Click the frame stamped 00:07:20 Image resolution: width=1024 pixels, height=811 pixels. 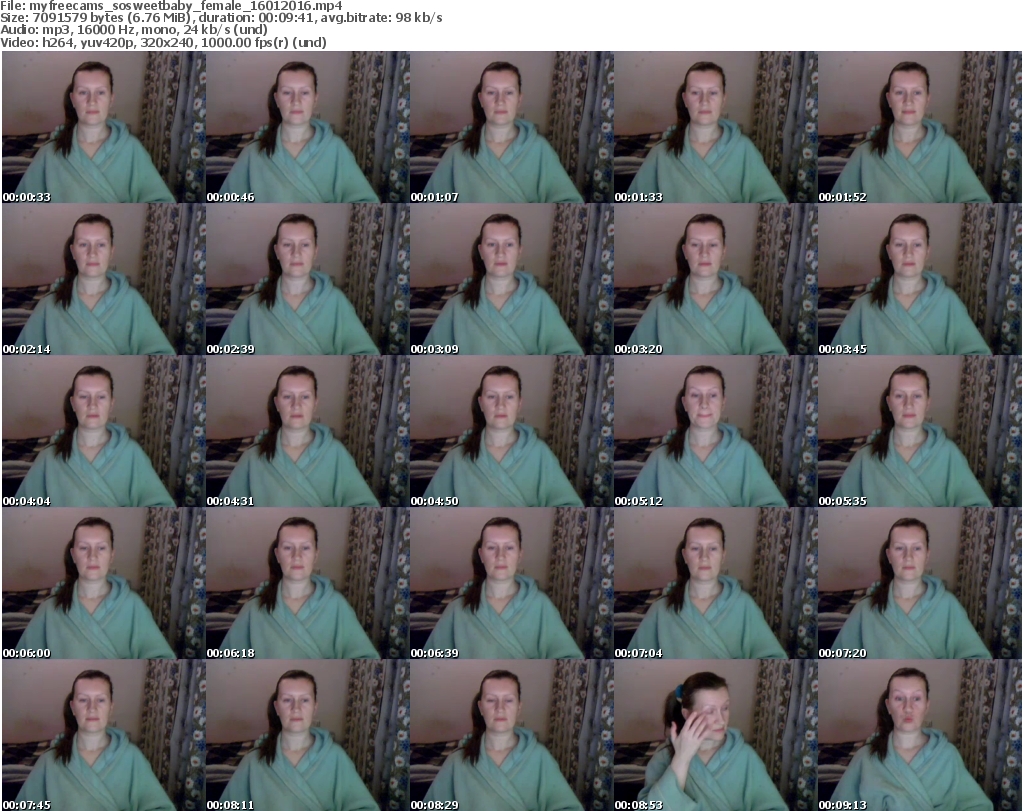(x=920, y=583)
